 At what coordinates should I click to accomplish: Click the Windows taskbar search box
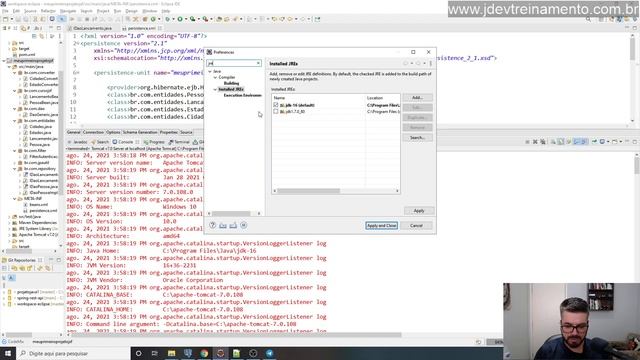click(73, 353)
